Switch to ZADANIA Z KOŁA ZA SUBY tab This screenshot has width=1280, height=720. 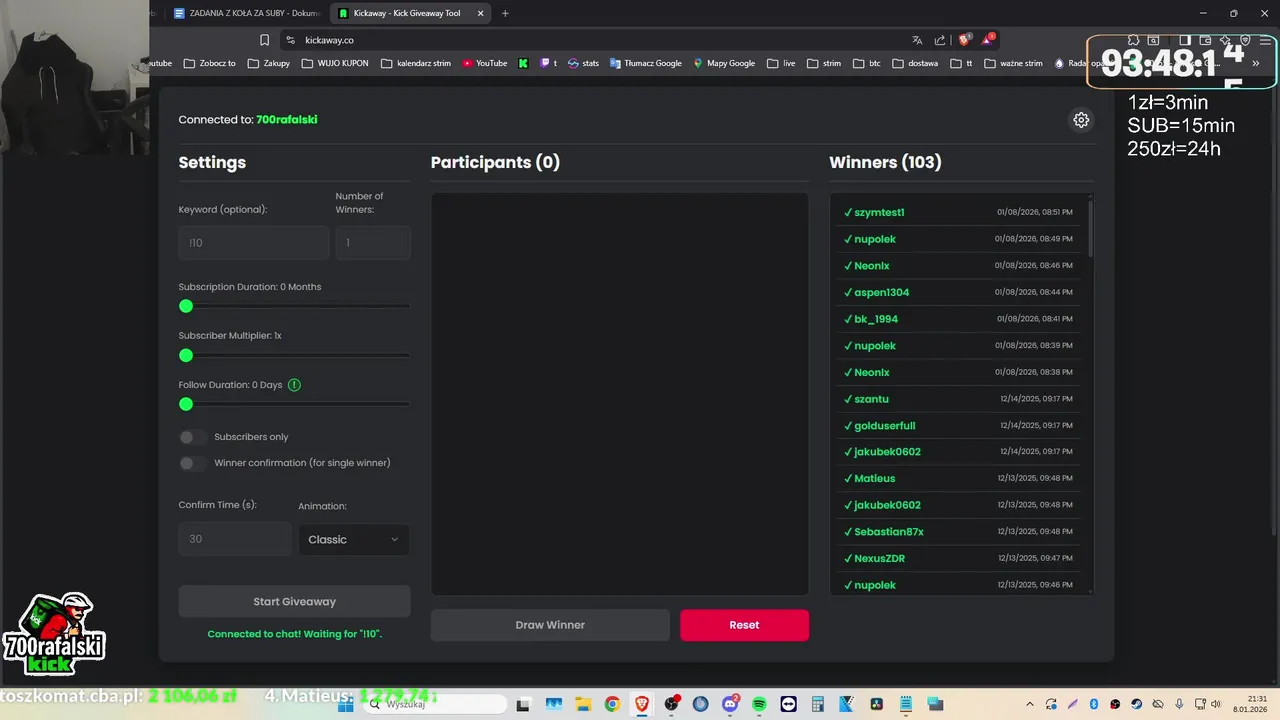(244, 13)
